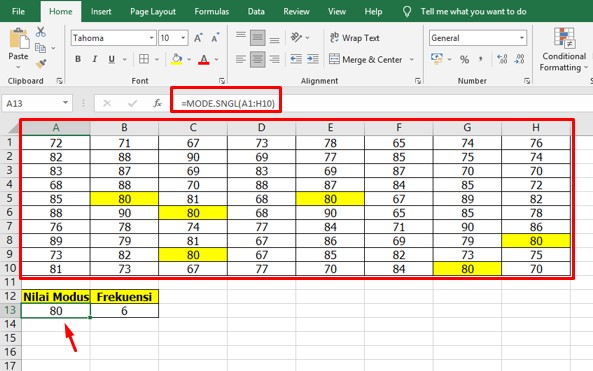Select the Frekuensi header cell

coord(124,297)
